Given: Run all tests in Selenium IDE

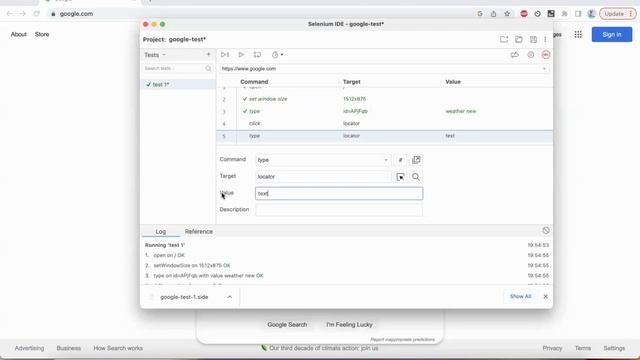Looking at the screenshot, I should [x=225, y=55].
